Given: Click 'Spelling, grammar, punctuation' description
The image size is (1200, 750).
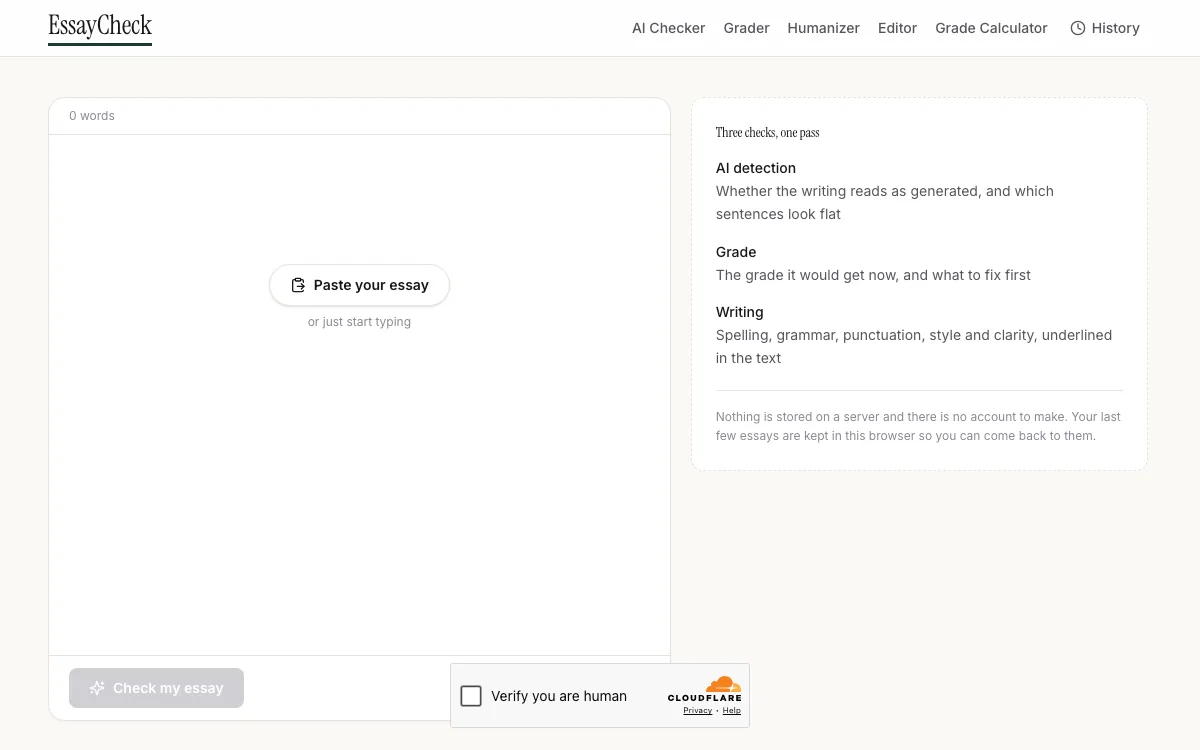Looking at the screenshot, I should [914, 346].
